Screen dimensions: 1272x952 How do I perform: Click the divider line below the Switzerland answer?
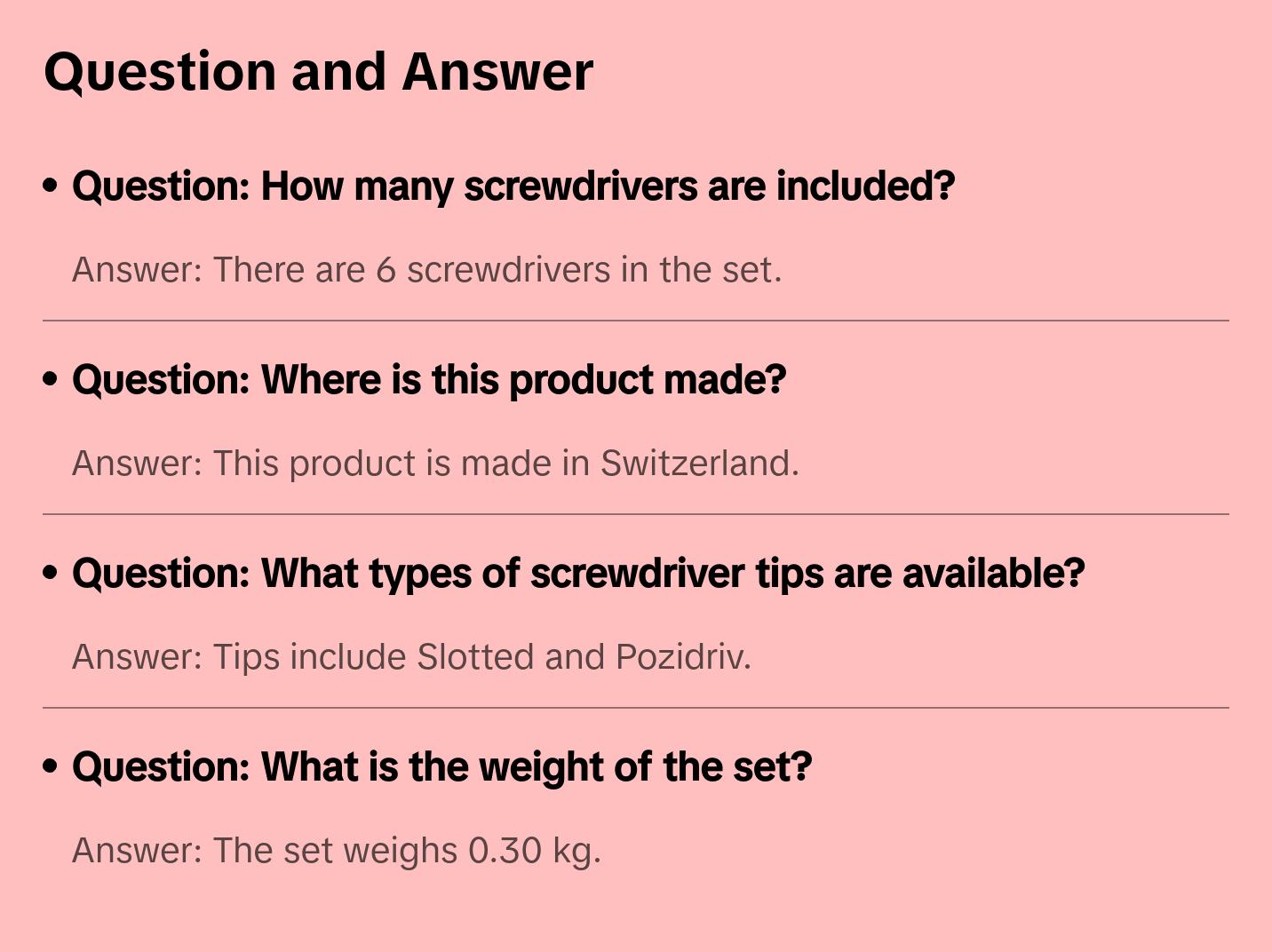pyautogui.click(x=636, y=514)
